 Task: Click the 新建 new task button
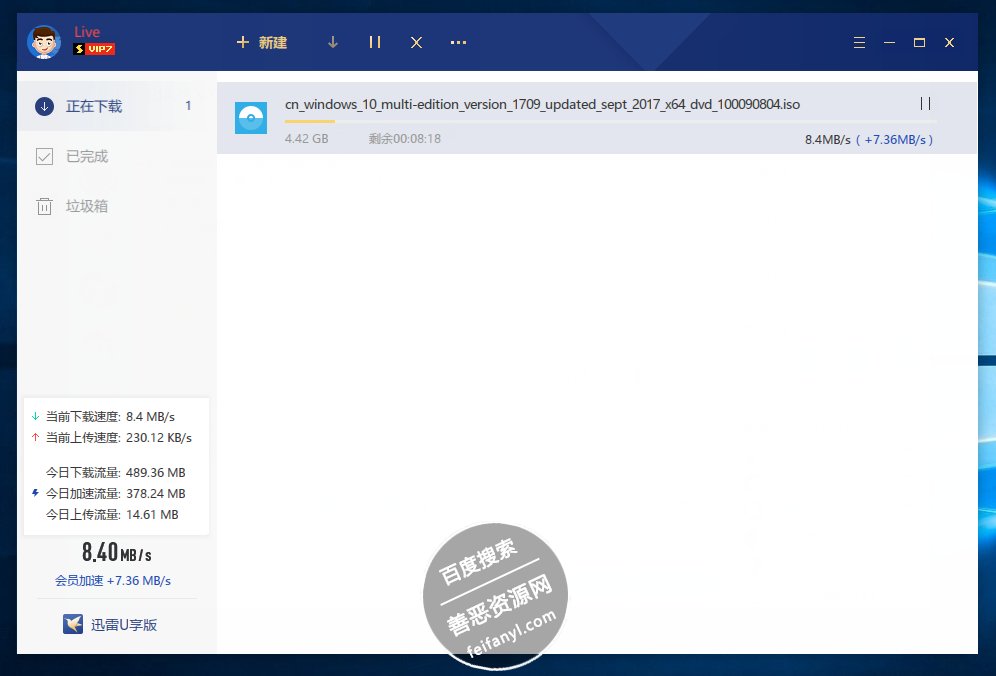coord(261,42)
